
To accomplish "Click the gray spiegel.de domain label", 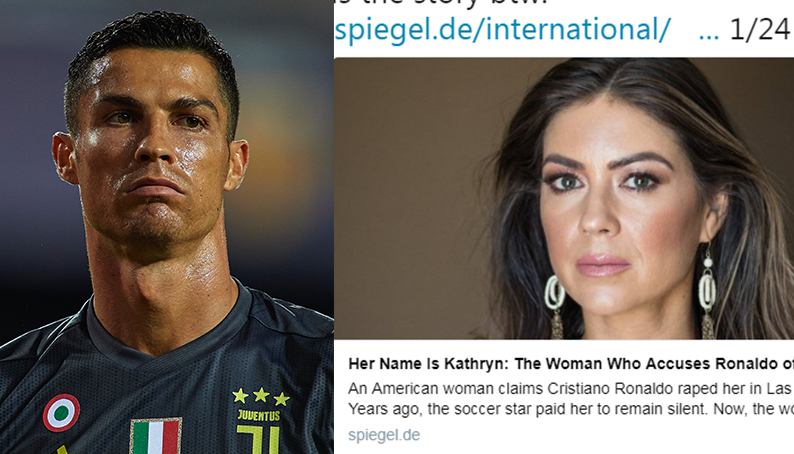I will pyautogui.click(x=384, y=435).
